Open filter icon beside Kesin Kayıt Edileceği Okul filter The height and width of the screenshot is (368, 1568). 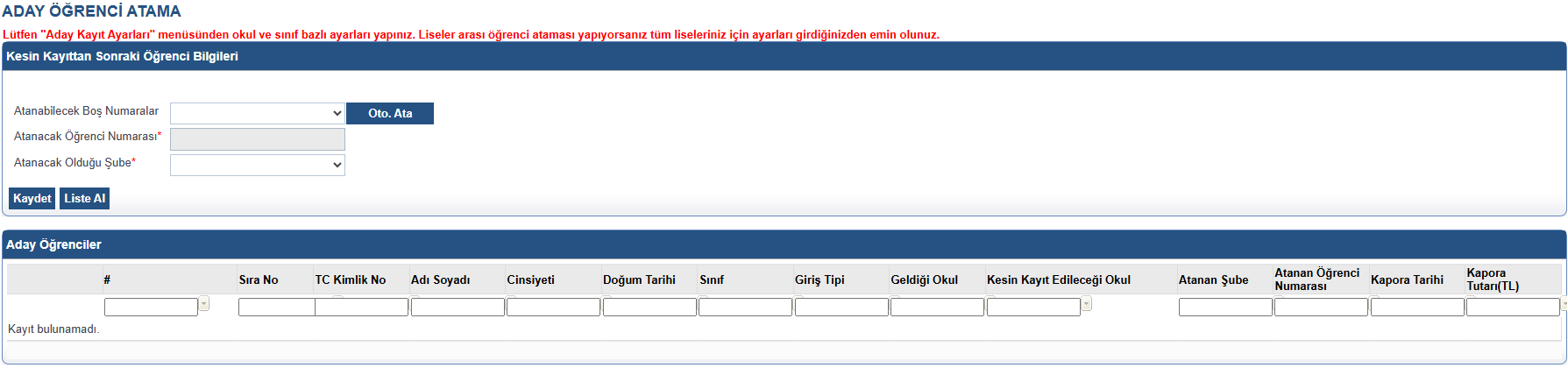pos(1087,305)
